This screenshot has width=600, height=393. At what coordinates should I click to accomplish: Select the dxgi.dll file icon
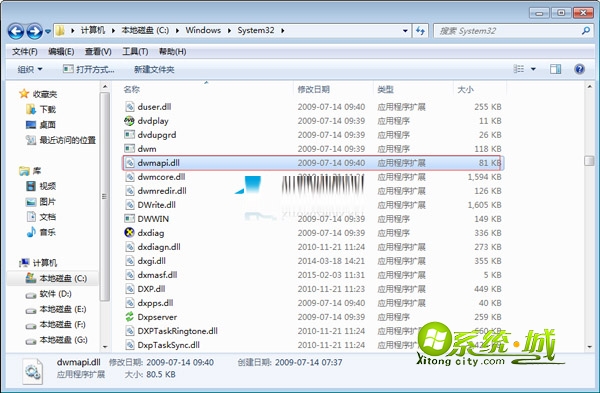pyautogui.click(x=130, y=261)
